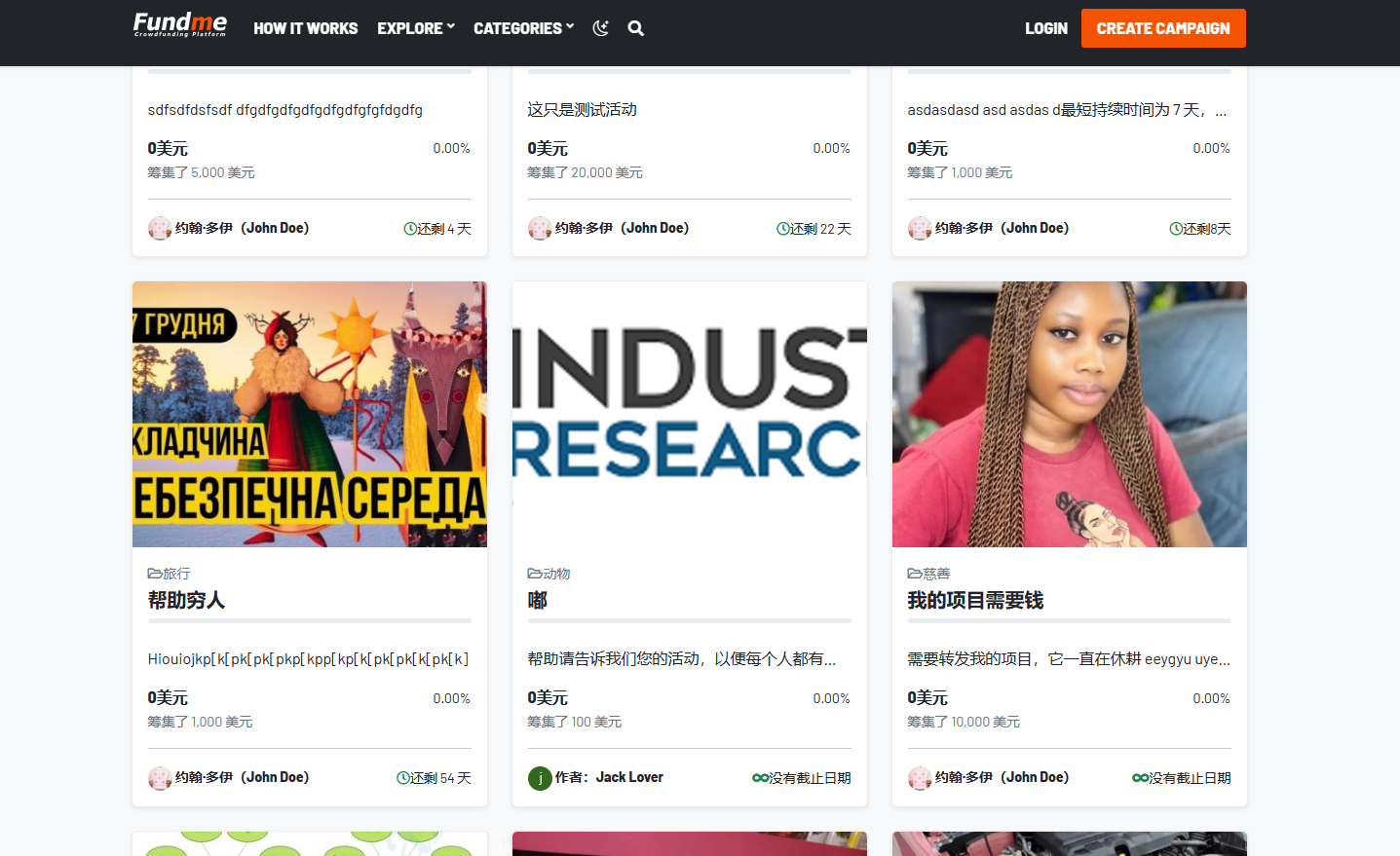Click the Fundme logo
1400x856 pixels.
pyautogui.click(x=180, y=25)
